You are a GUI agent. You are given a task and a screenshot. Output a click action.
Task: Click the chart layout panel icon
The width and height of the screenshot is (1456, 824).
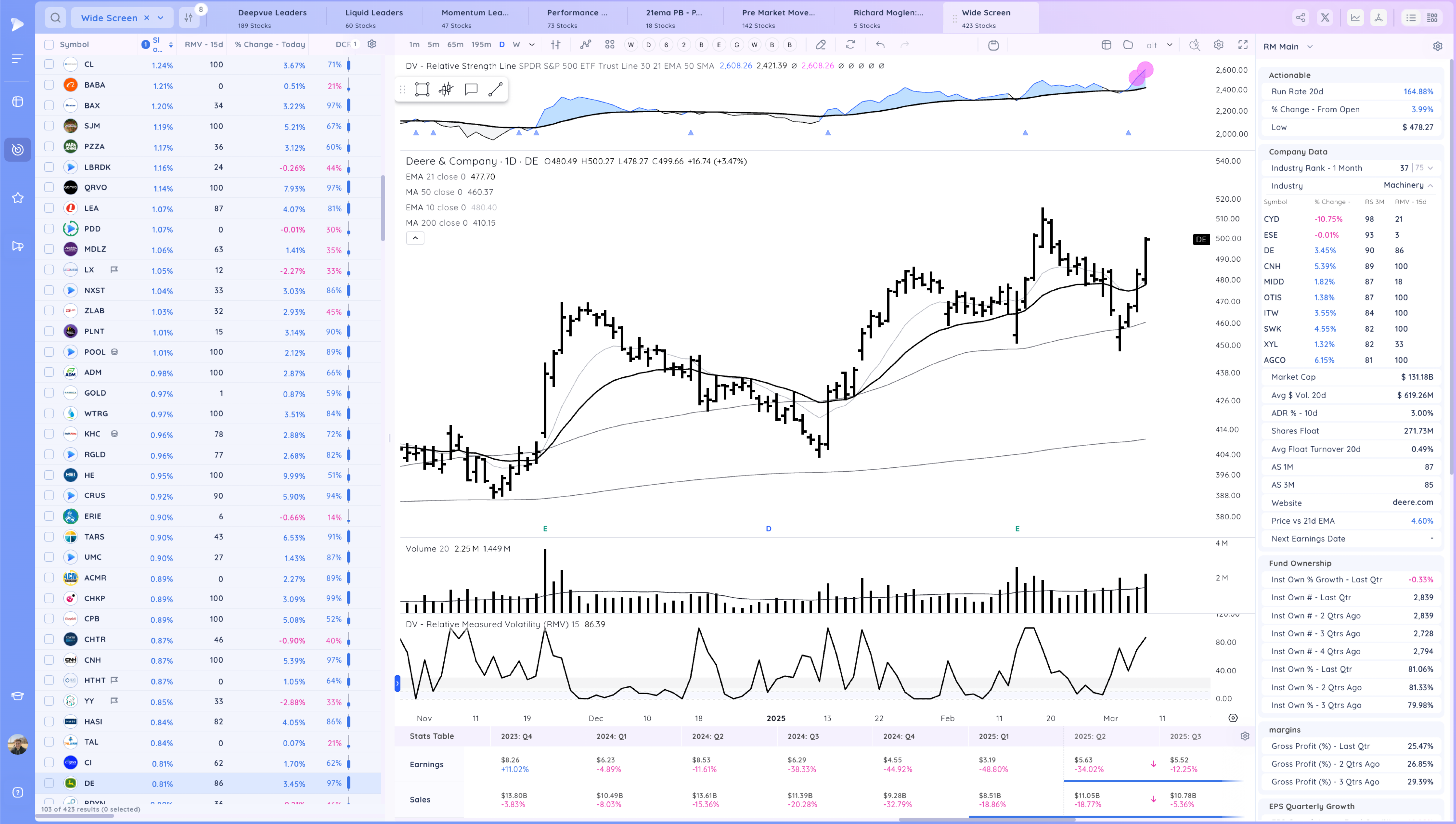(x=1106, y=45)
